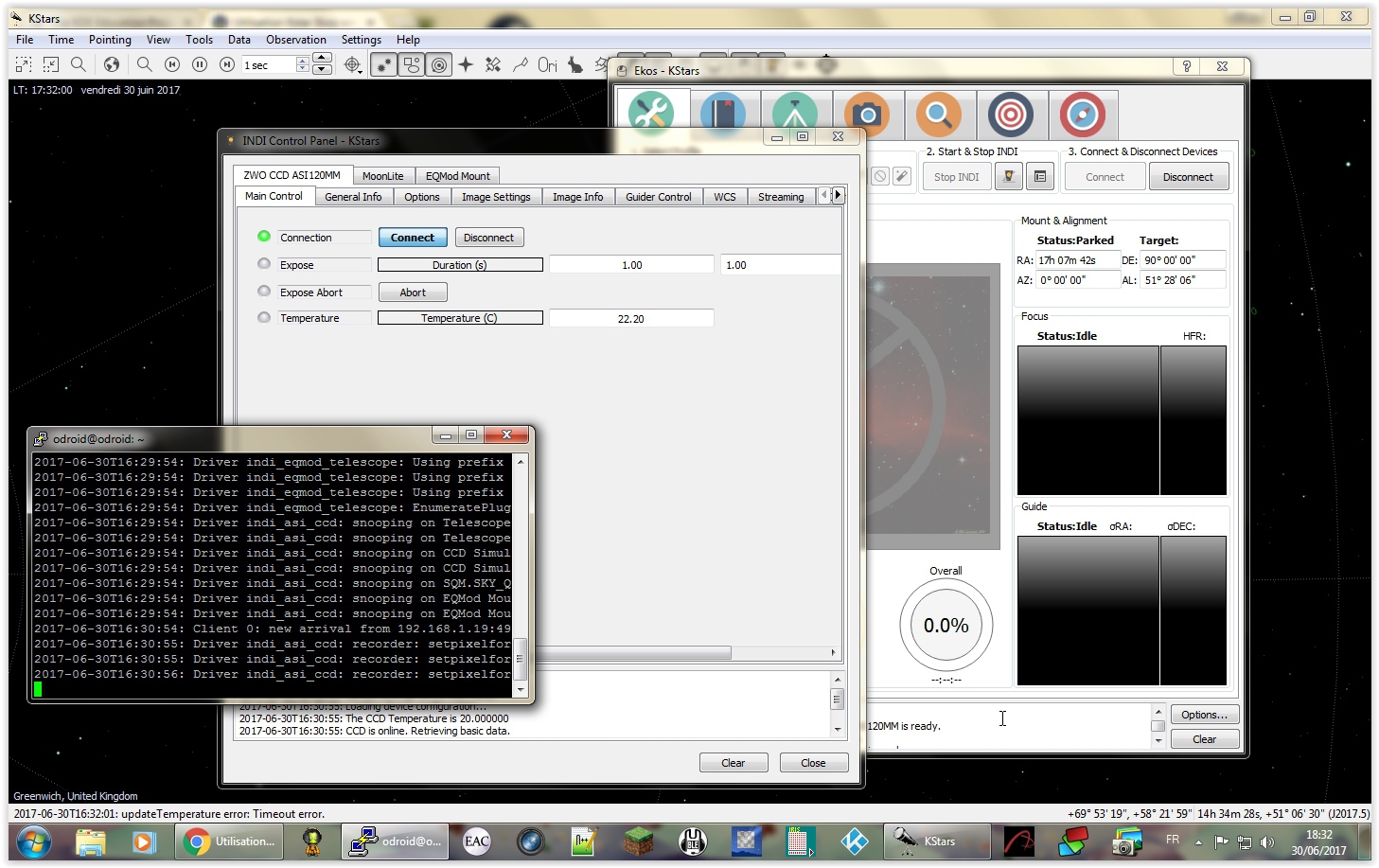Open the Guider Control tab
1379x868 pixels.
point(658,197)
